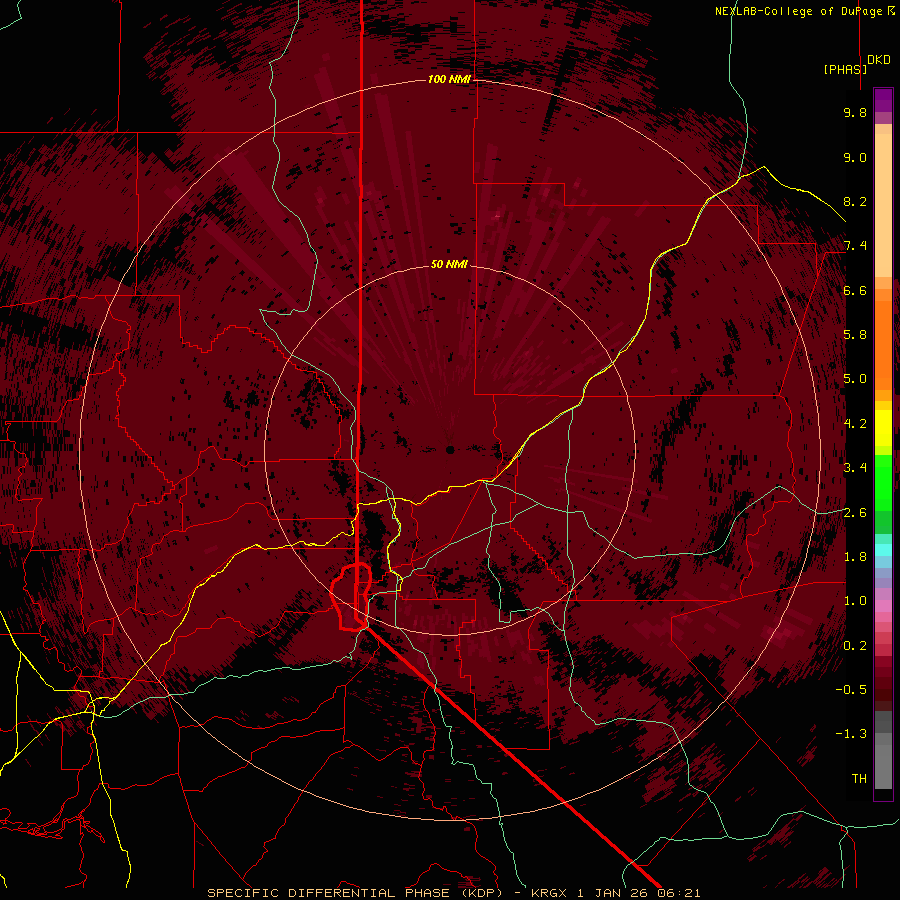Click the 8.2 value on the scale

(x=855, y=201)
